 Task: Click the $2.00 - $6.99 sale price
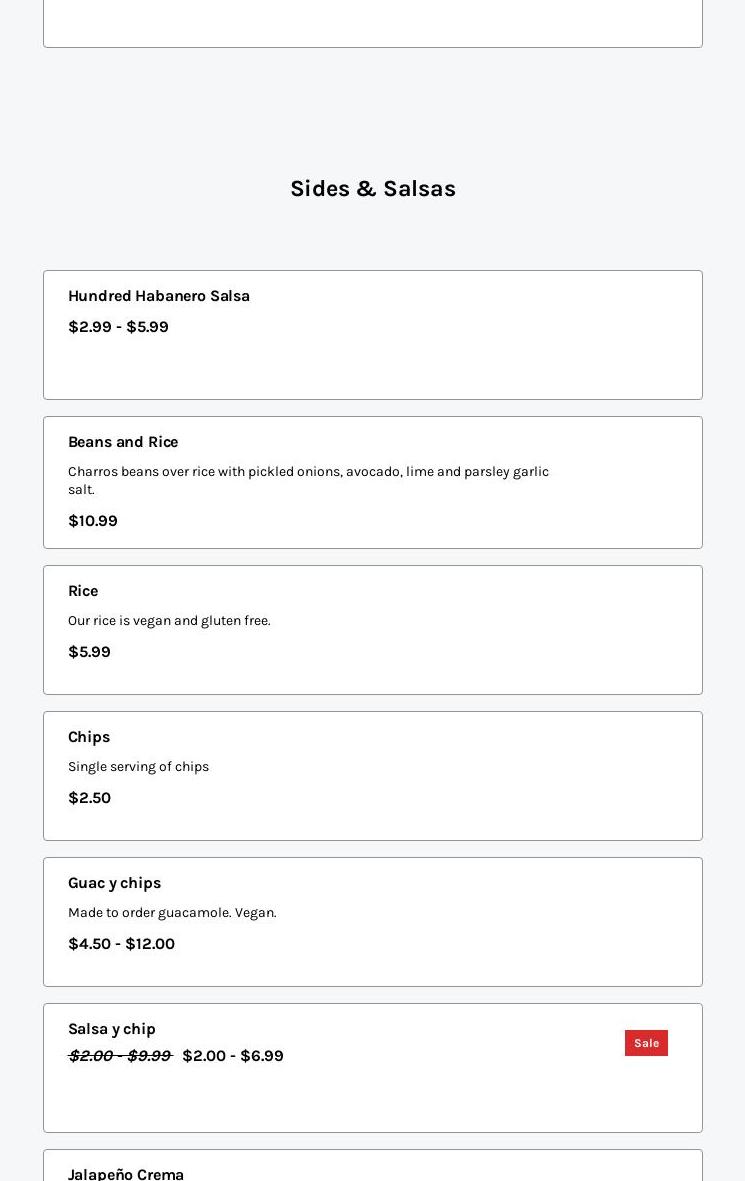[x=233, y=1056]
